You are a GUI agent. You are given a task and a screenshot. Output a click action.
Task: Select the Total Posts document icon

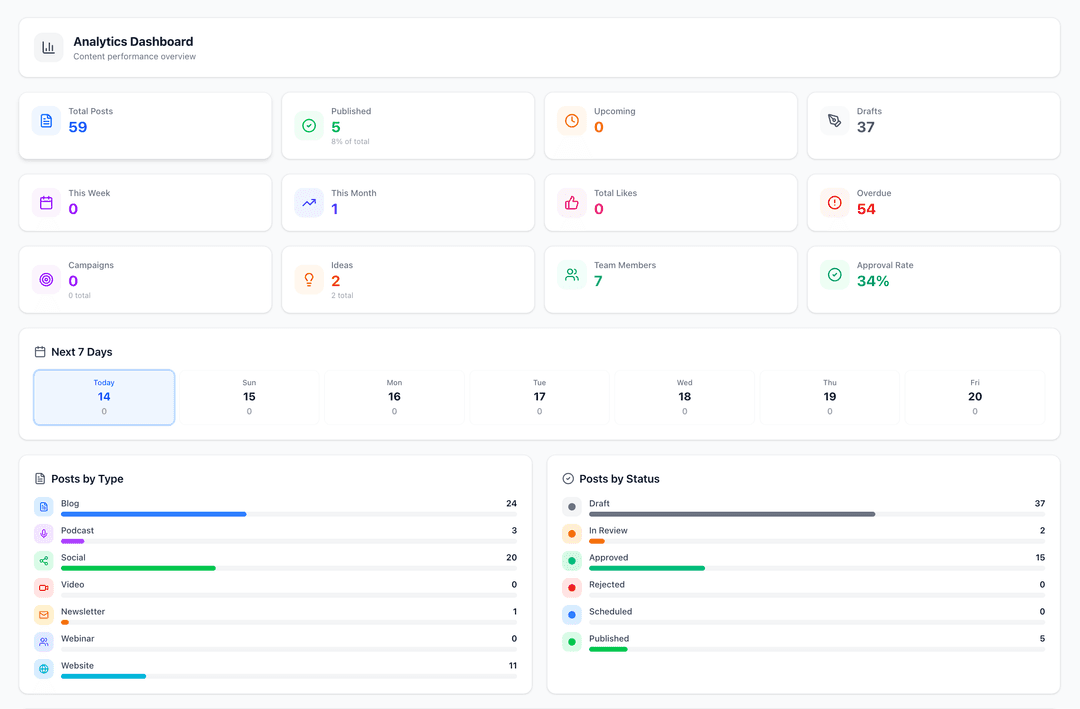point(45,120)
